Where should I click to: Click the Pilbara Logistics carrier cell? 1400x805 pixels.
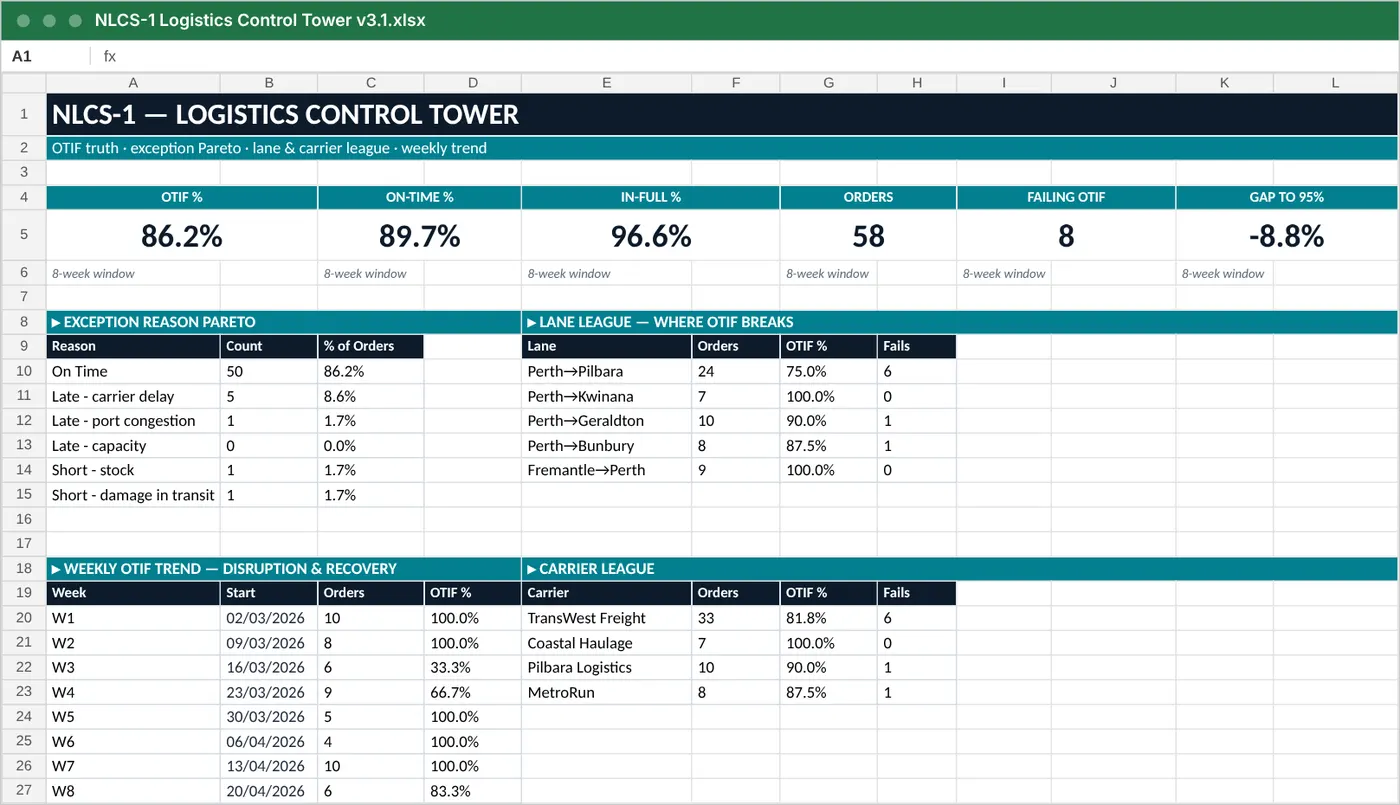606,667
